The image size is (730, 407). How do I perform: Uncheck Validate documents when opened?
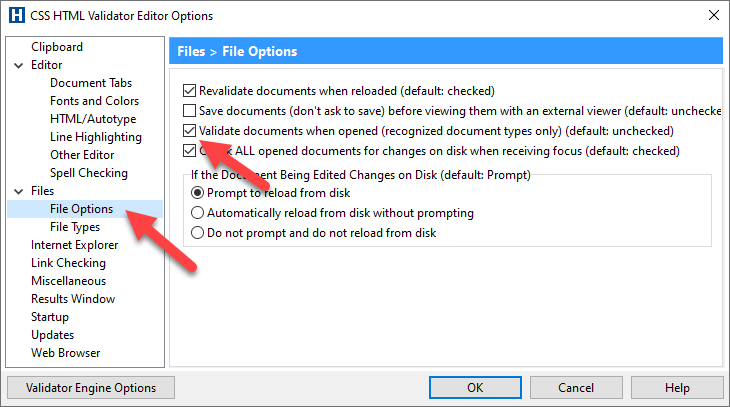click(189, 131)
